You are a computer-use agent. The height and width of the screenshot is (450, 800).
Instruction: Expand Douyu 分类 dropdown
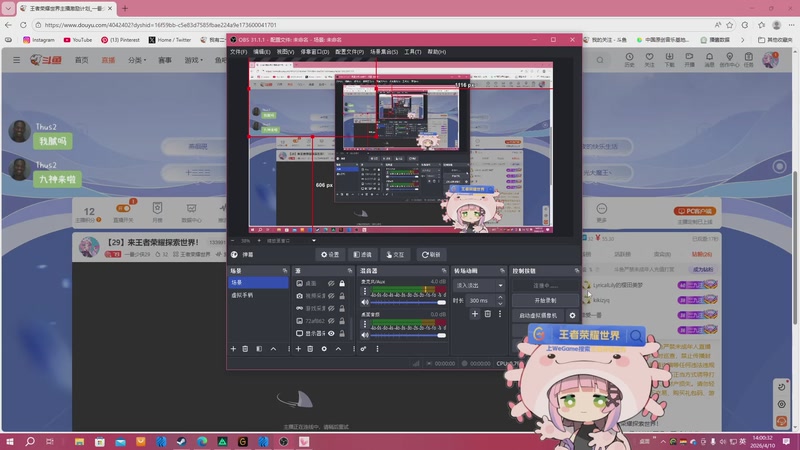137,60
